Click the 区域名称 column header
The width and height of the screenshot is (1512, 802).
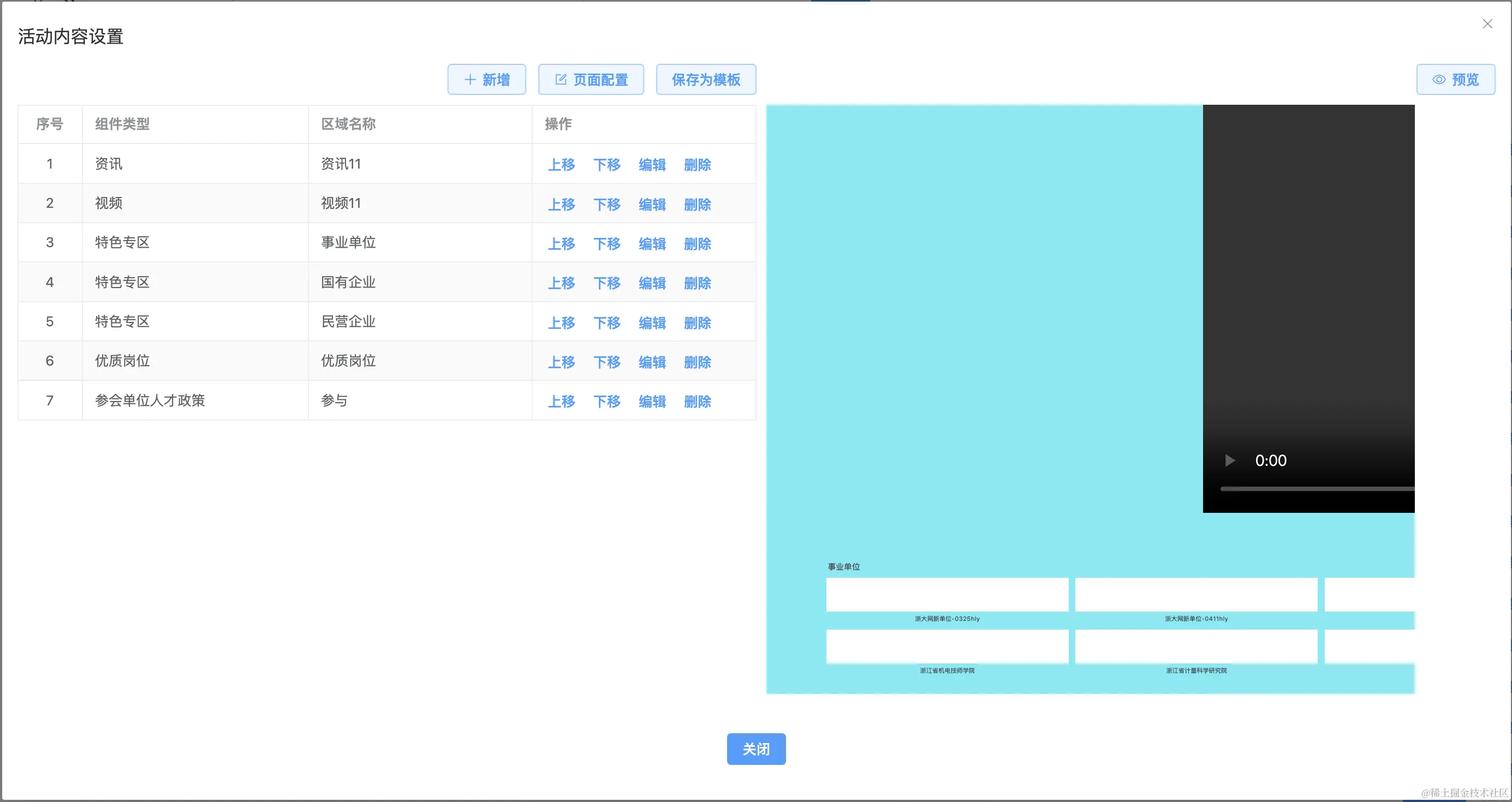pos(348,124)
